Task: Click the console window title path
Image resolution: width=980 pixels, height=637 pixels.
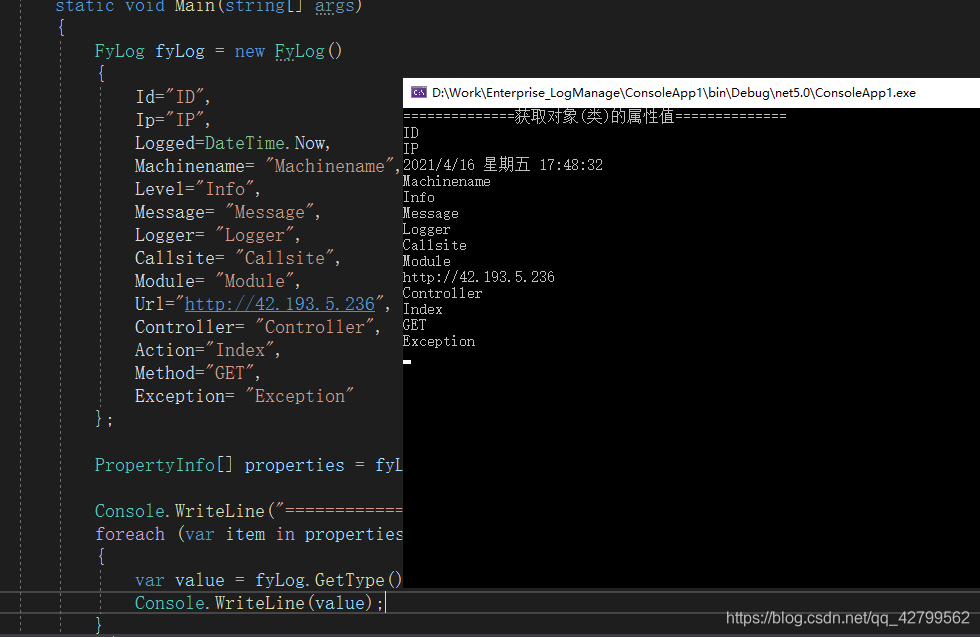Action: point(674,93)
